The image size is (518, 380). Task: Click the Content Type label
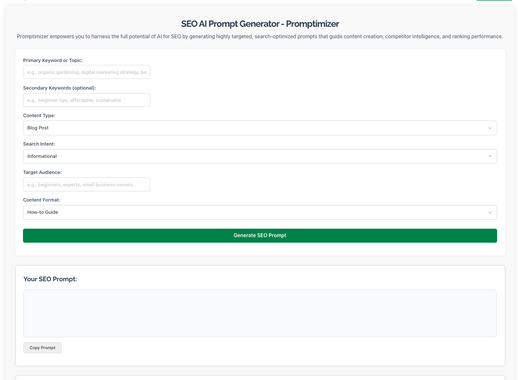tap(39, 116)
